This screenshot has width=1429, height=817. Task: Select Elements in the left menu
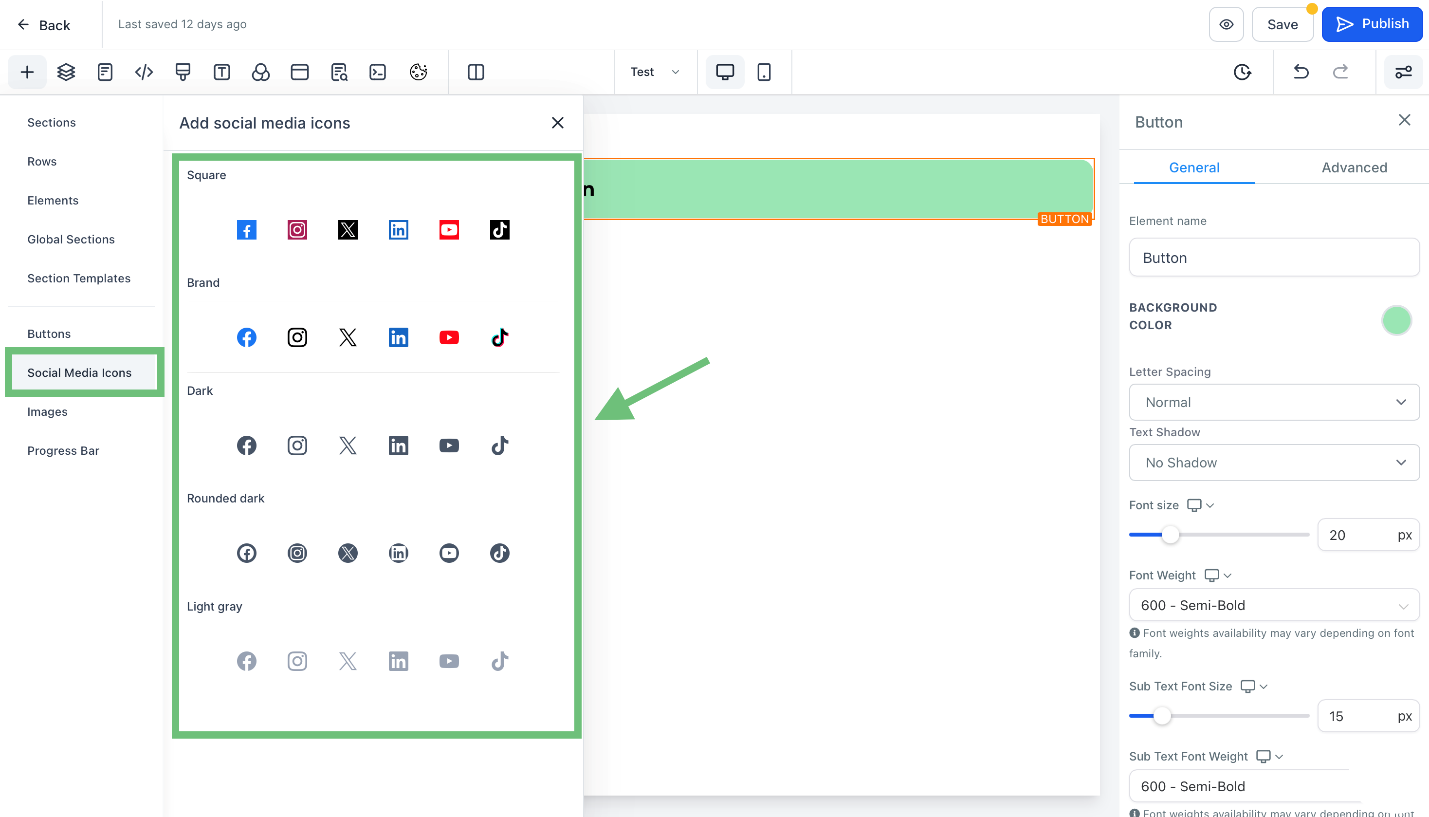(53, 200)
